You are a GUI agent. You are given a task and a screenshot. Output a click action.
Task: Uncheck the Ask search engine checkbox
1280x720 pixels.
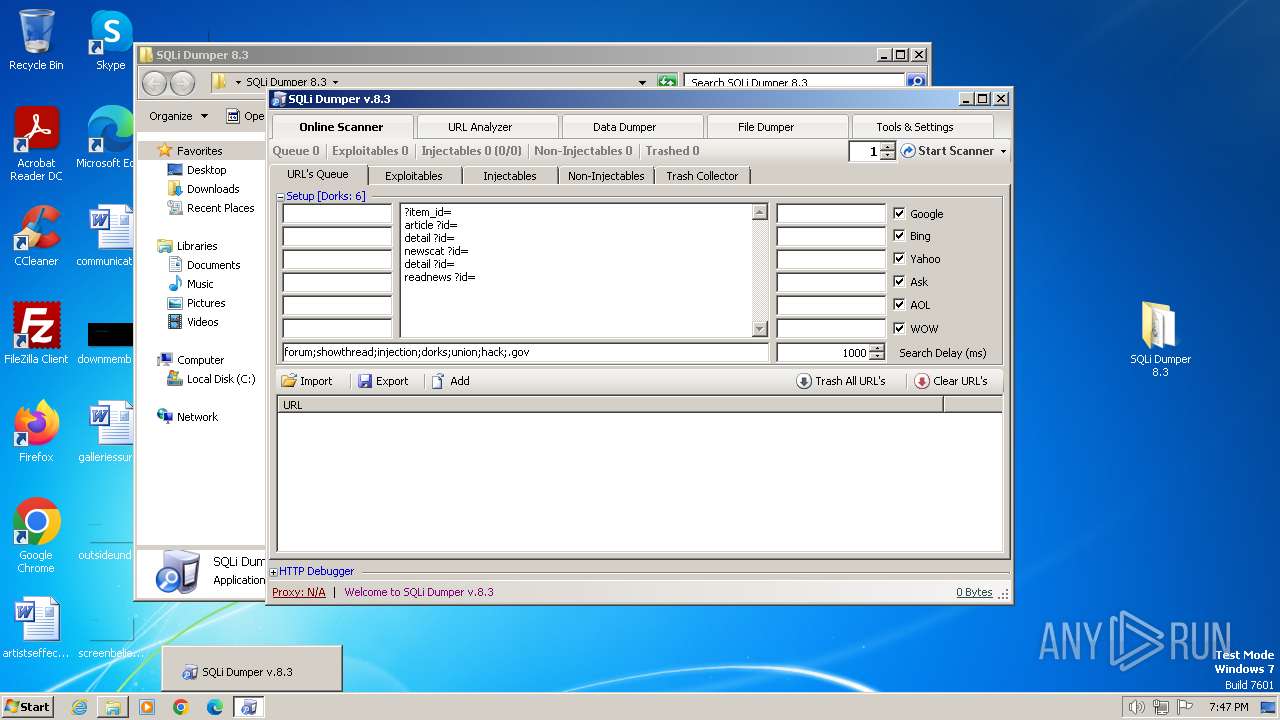(x=899, y=281)
